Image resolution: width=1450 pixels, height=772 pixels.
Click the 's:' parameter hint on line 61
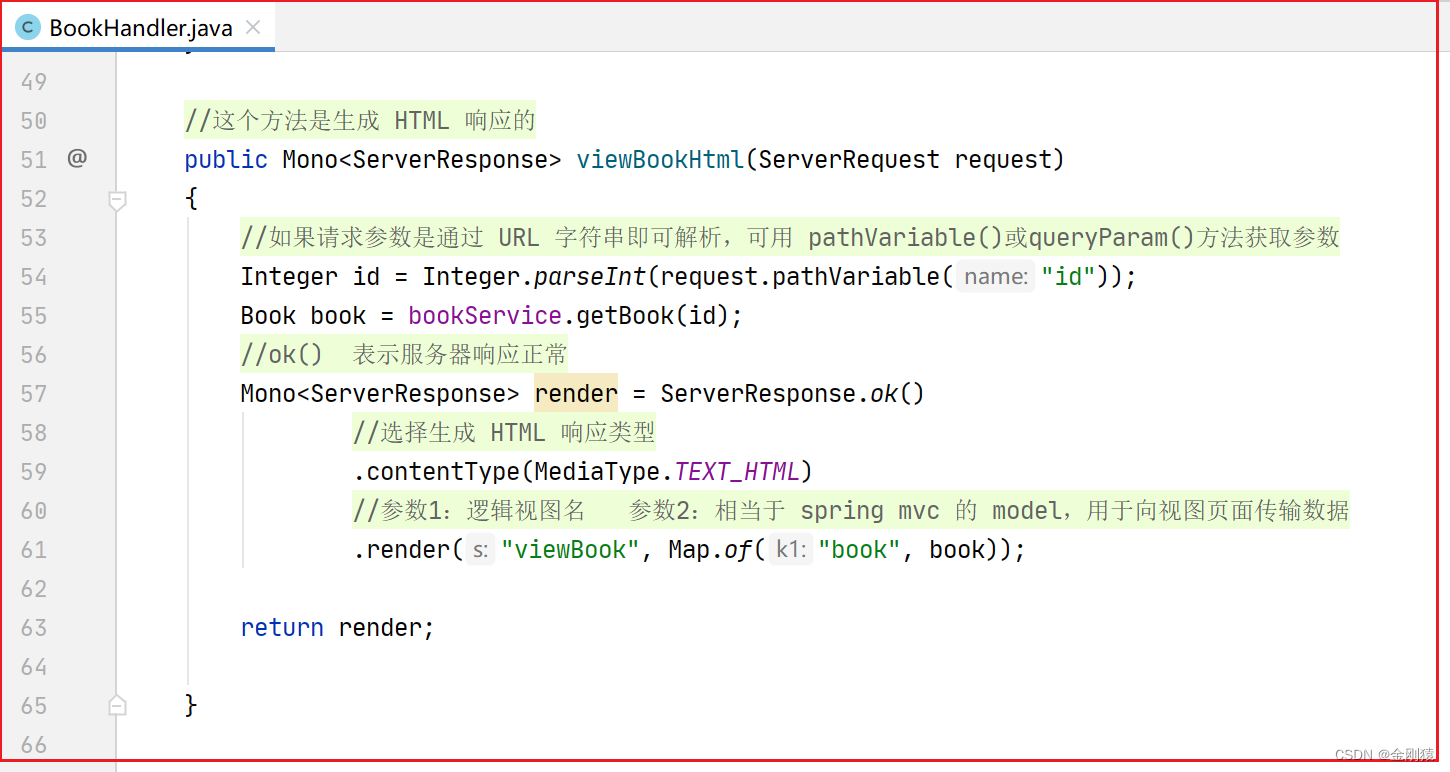click(x=480, y=550)
